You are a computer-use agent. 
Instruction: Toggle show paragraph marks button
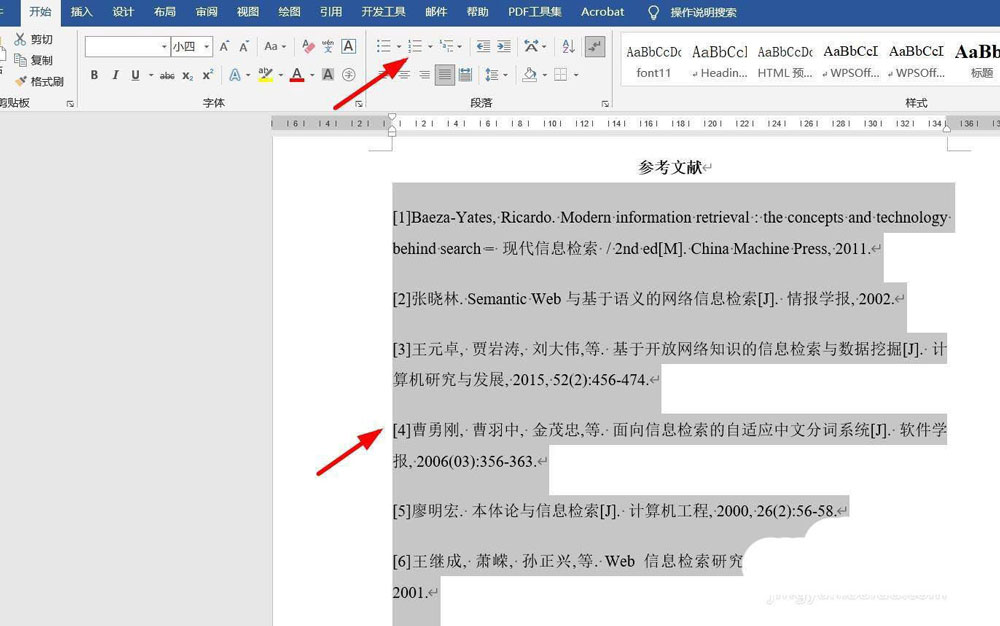click(x=595, y=46)
